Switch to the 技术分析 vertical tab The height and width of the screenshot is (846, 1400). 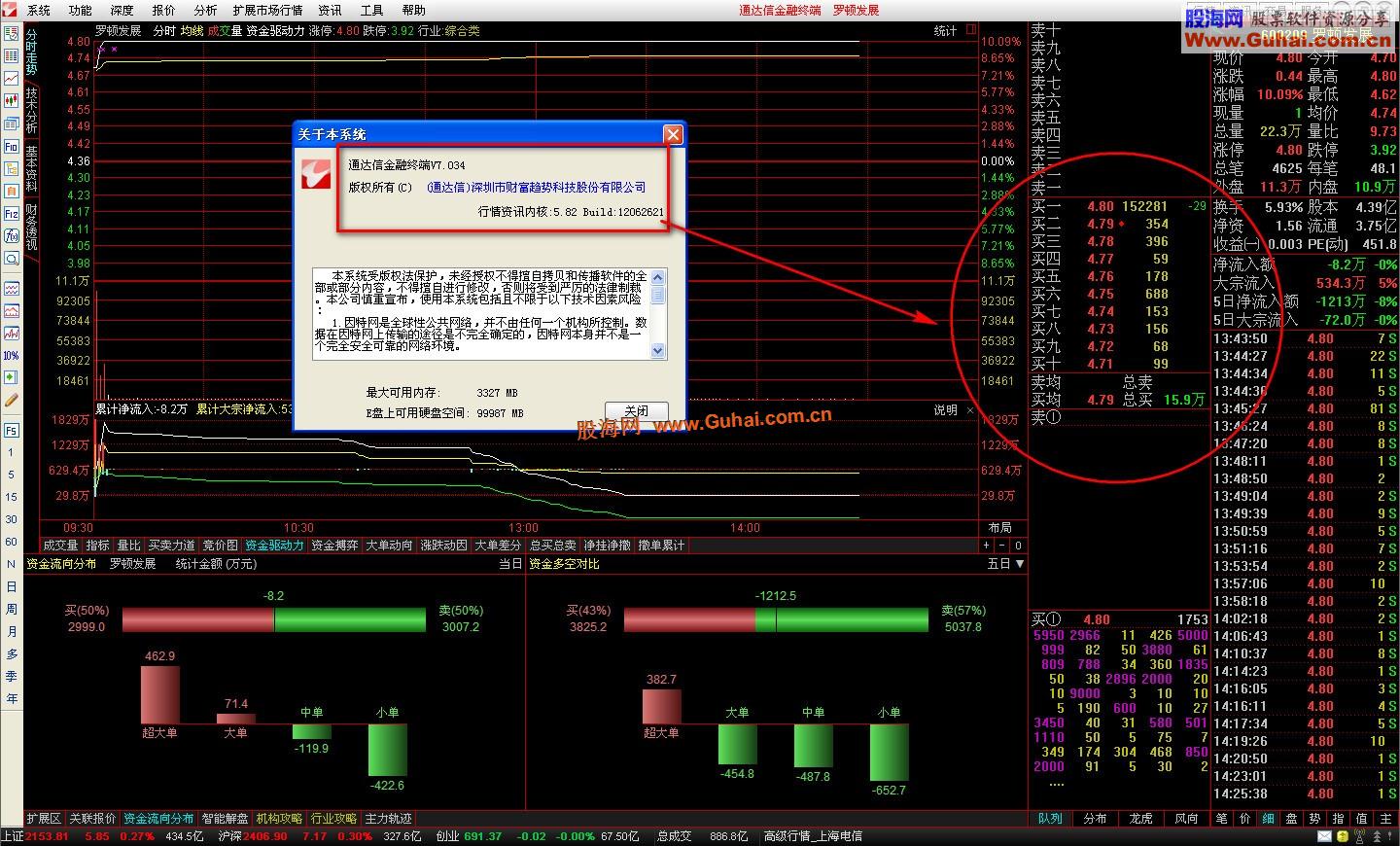click(x=31, y=110)
